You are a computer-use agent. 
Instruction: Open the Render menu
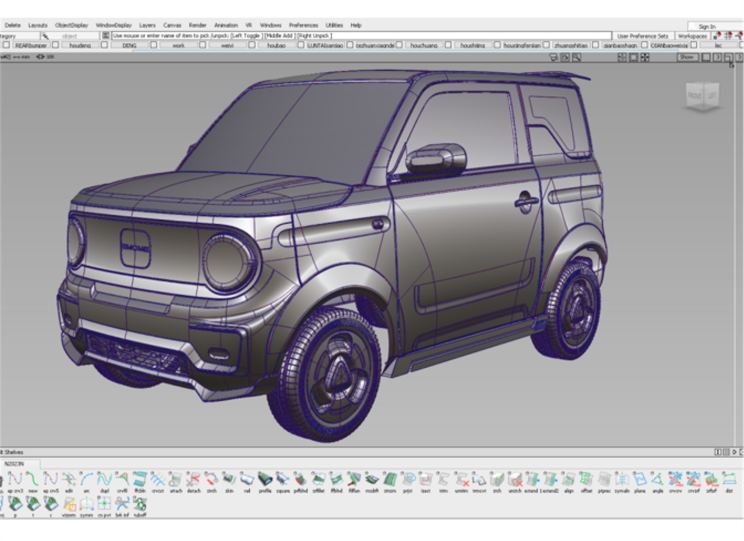pyautogui.click(x=197, y=25)
